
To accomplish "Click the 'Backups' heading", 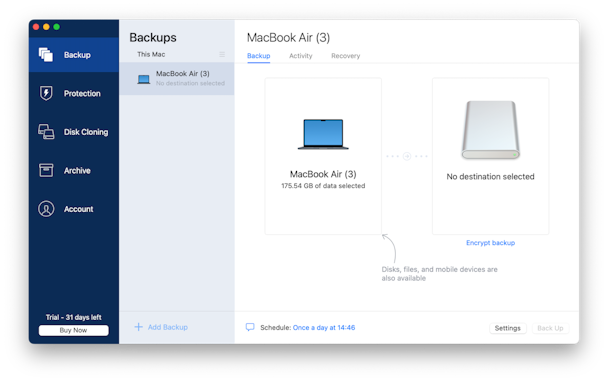I will point(153,38).
